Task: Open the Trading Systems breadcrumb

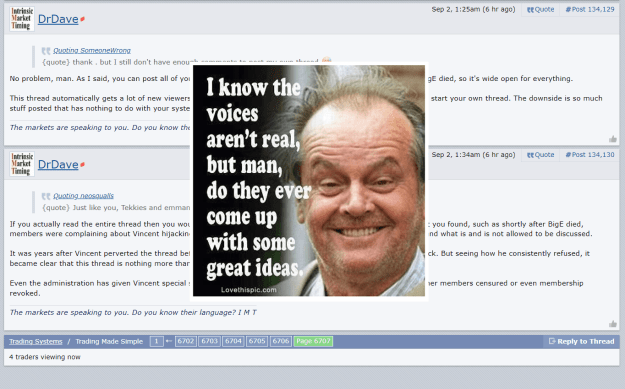Action: (x=35, y=342)
